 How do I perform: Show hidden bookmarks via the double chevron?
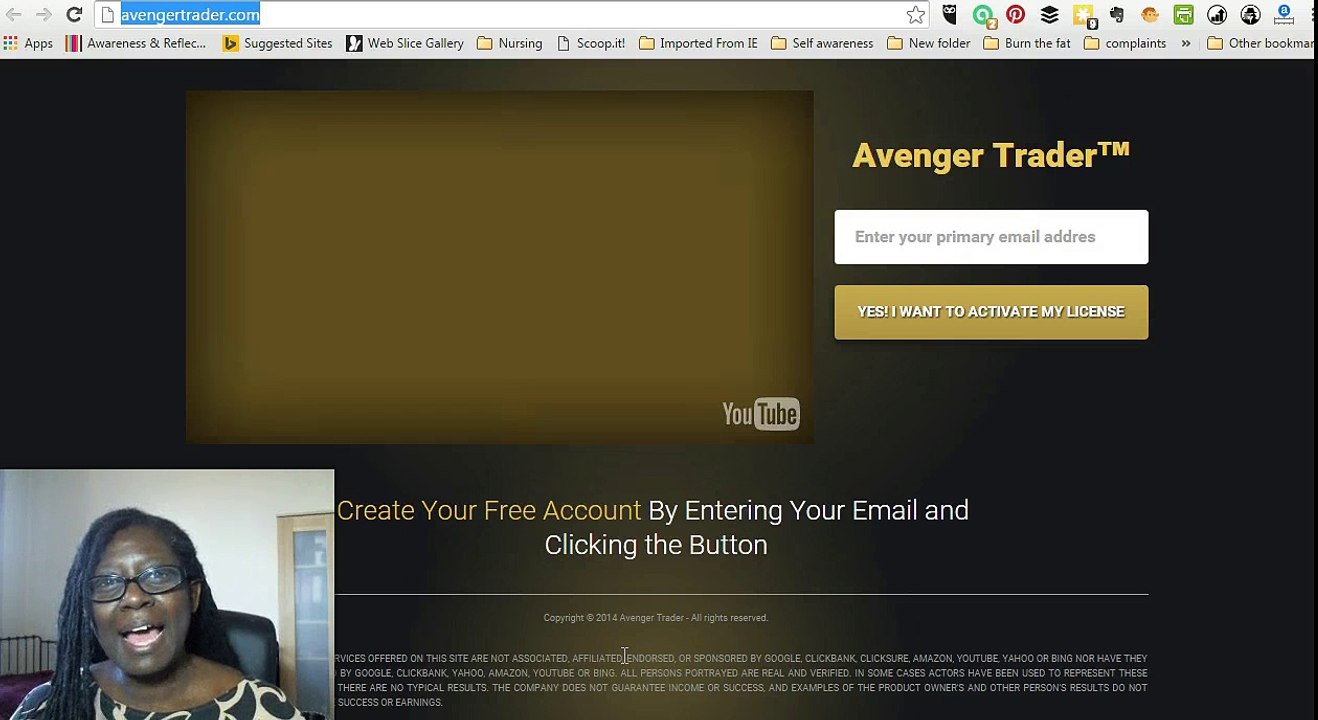[1186, 43]
